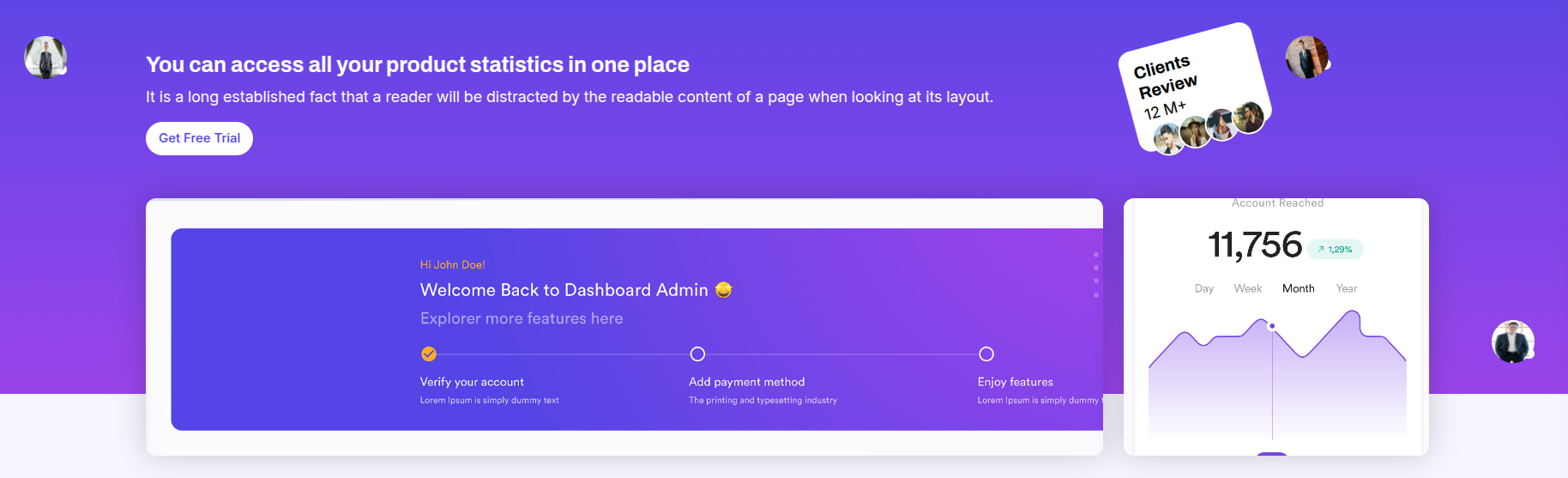Click the first reviewer avatar in Clients Review

tap(1167, 138)
